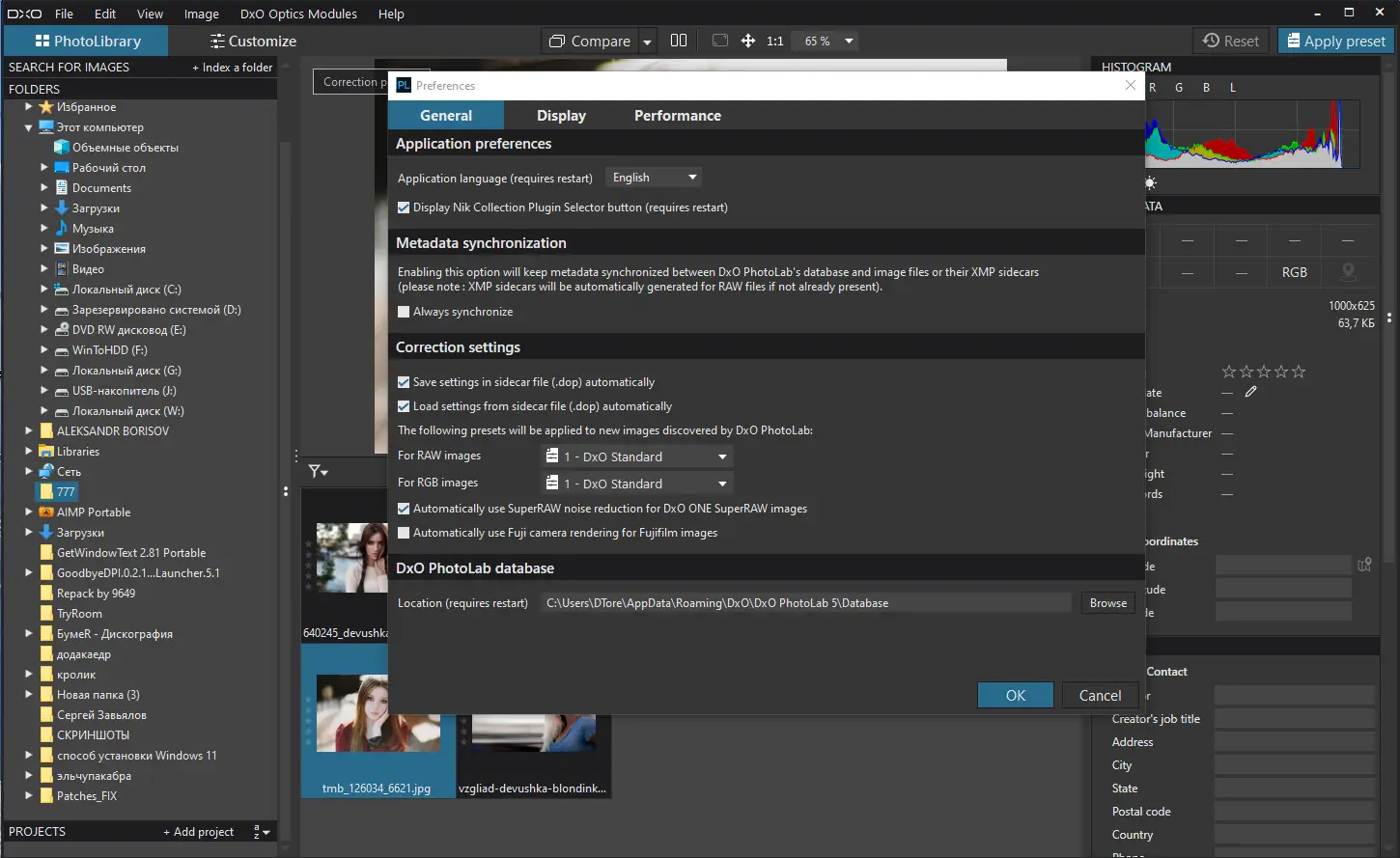Click the fit-to-screen frame icon in toolbar
This screenshot has width=1400, height=858.
(x=720, y=41)
